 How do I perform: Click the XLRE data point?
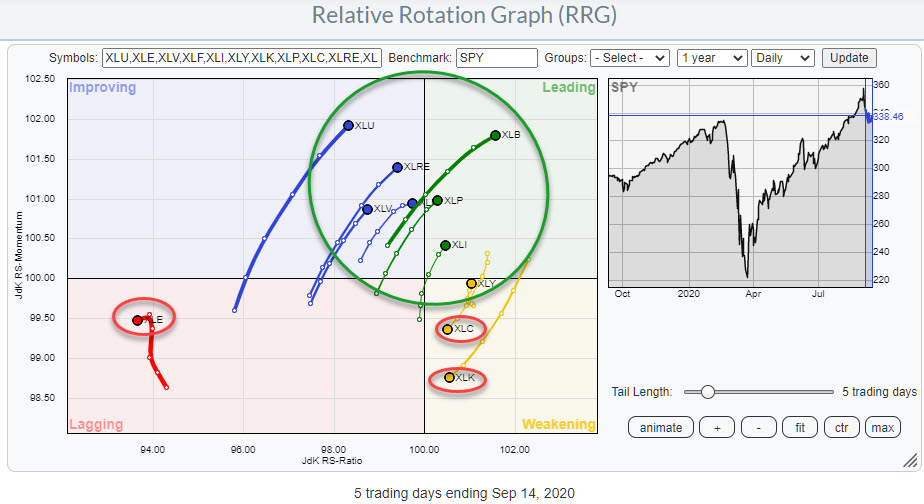397,167
